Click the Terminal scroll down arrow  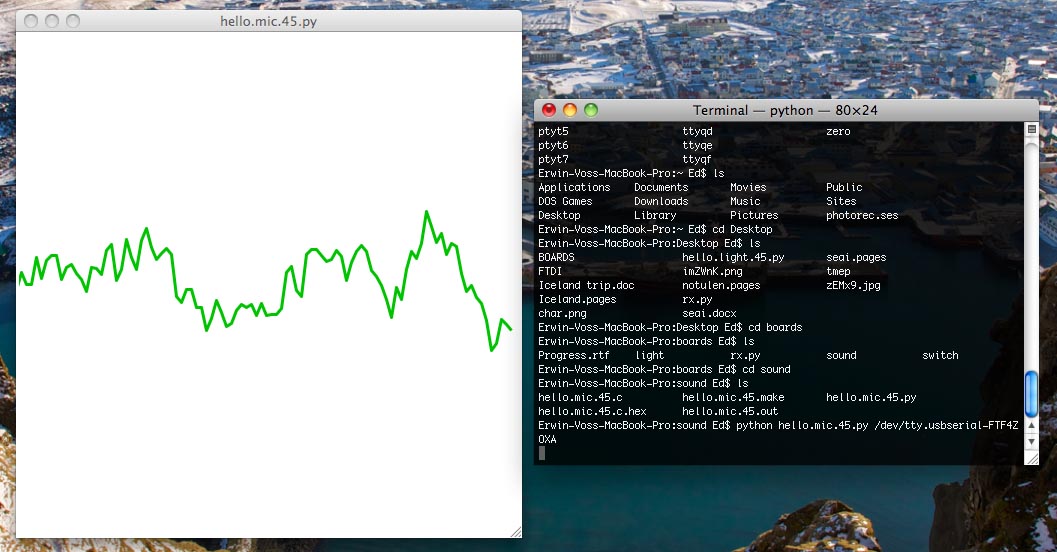click(x=1031, y=441)
